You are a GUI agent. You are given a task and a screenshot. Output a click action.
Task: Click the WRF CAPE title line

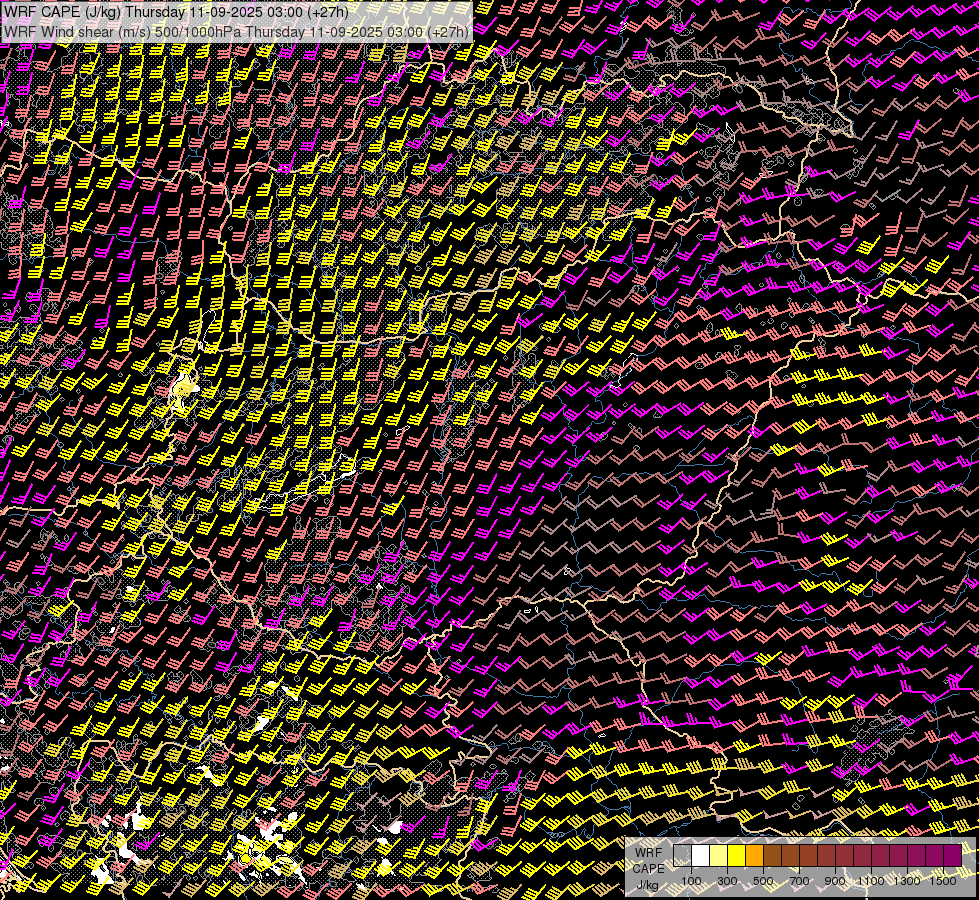[x=176, y=12]
